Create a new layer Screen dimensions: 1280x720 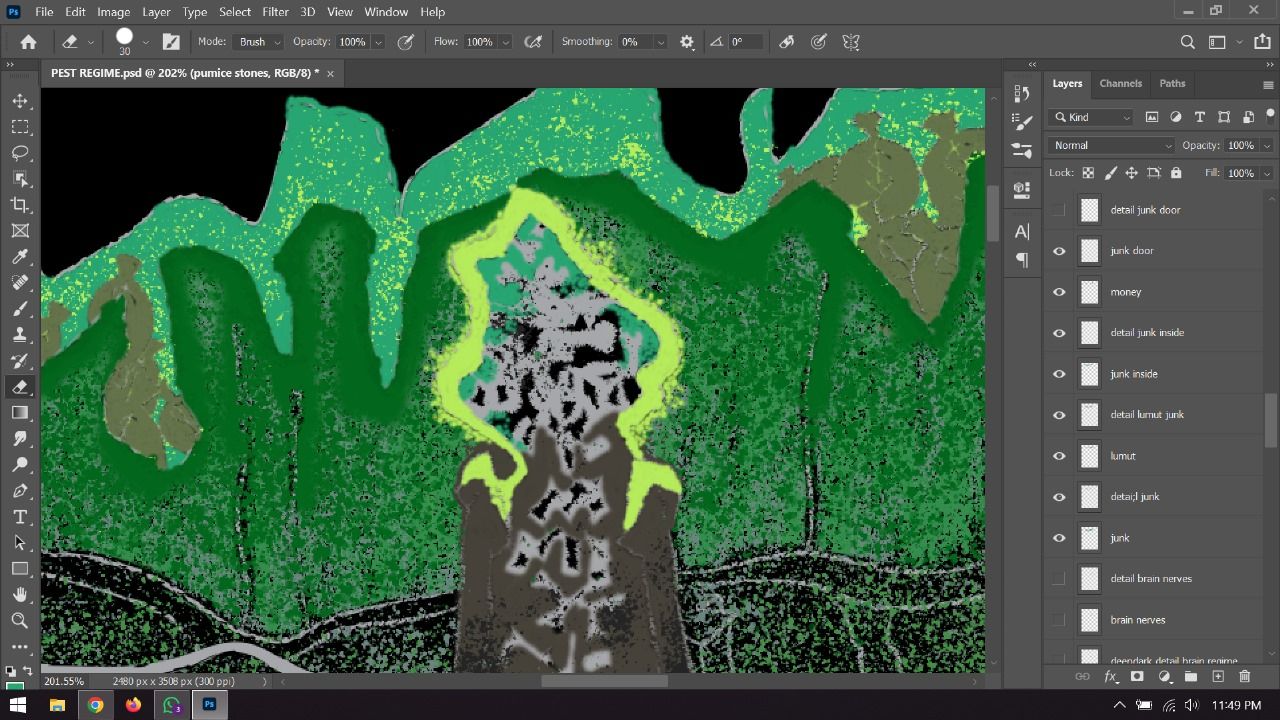click(1218, 677)
